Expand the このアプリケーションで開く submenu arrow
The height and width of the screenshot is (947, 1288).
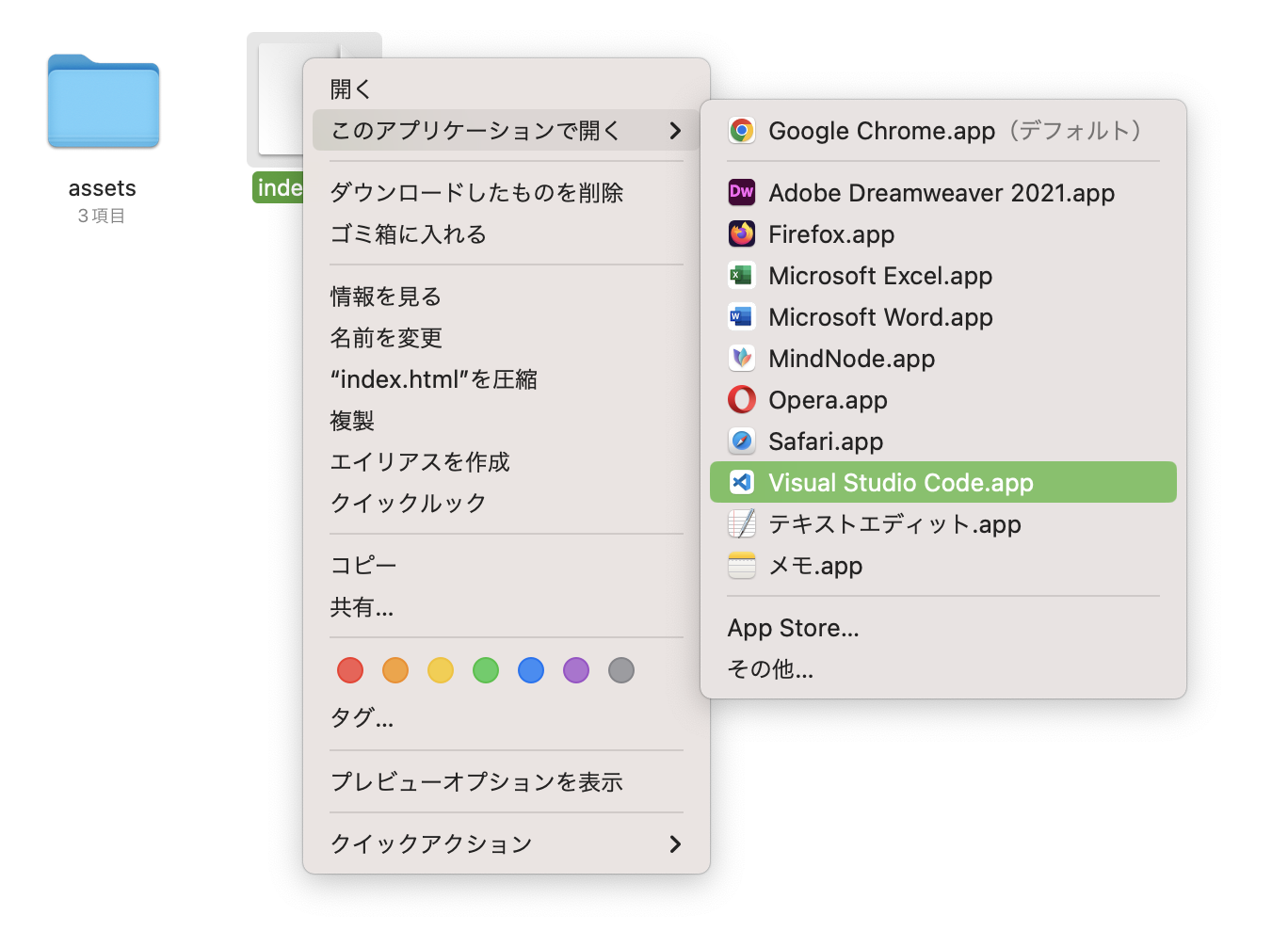coord(675,131)
